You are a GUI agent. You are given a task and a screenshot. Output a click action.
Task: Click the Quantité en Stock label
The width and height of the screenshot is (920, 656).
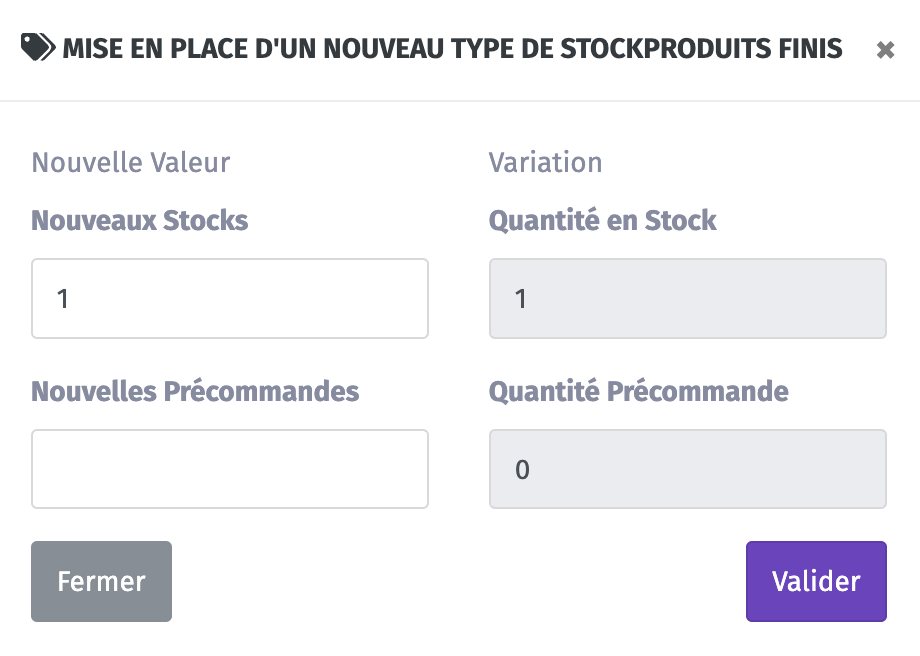point(603,221)
